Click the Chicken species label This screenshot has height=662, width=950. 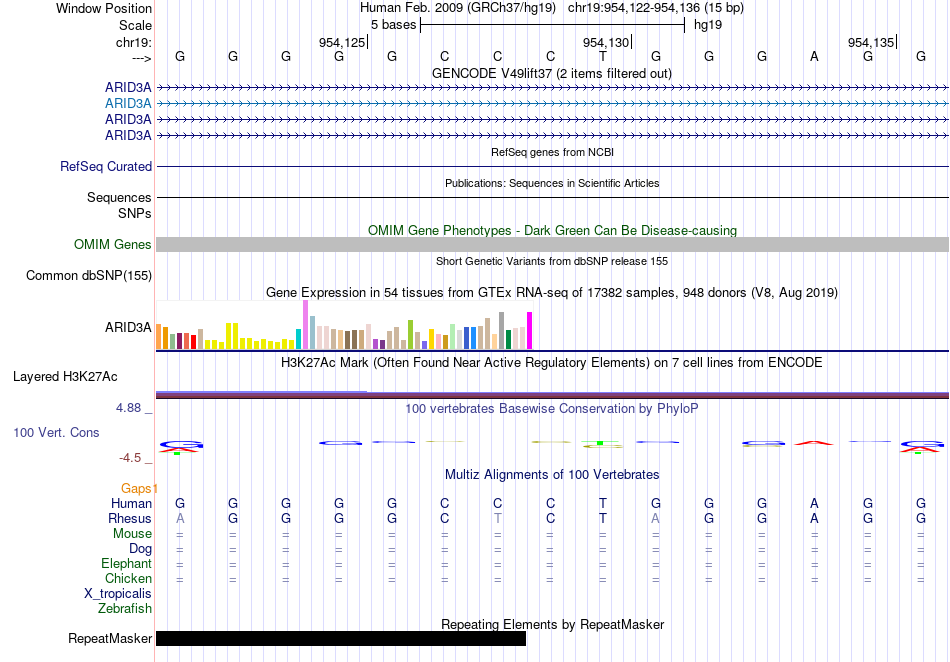(128, 578)
